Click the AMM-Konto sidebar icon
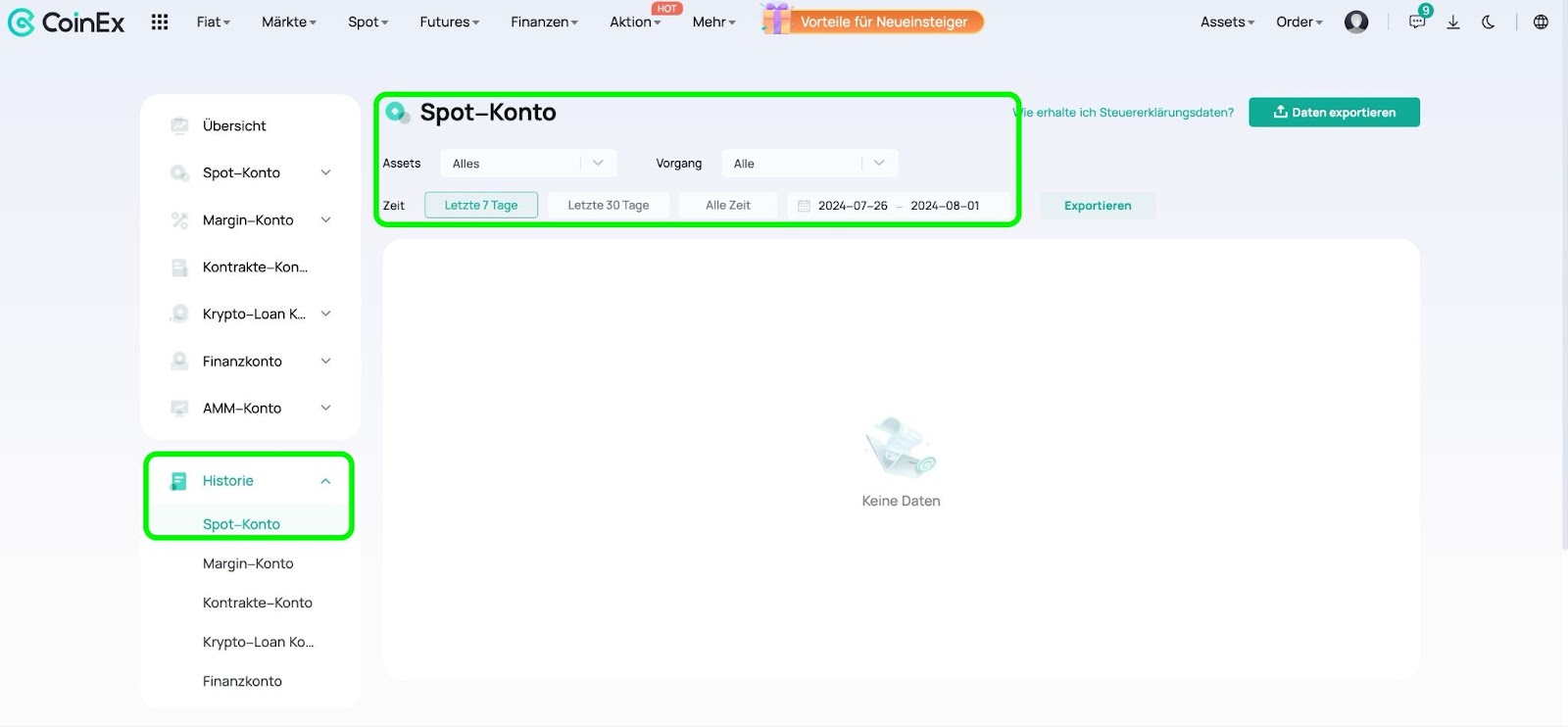Screen dimensions: 1568x727 (179, 408)
